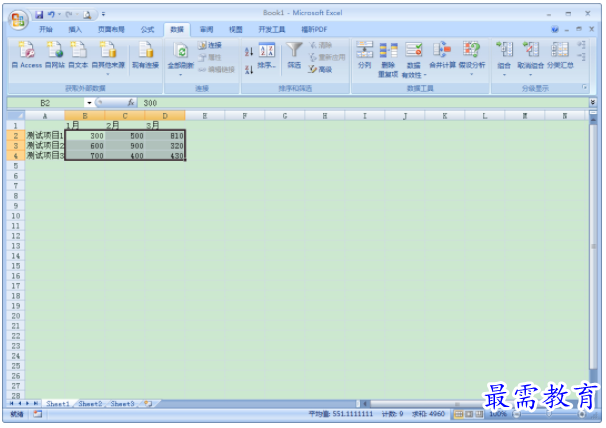Screen dimensions: 606x428
Task: Switch to the Insert (插入) tab
Action: click(75, 29)
